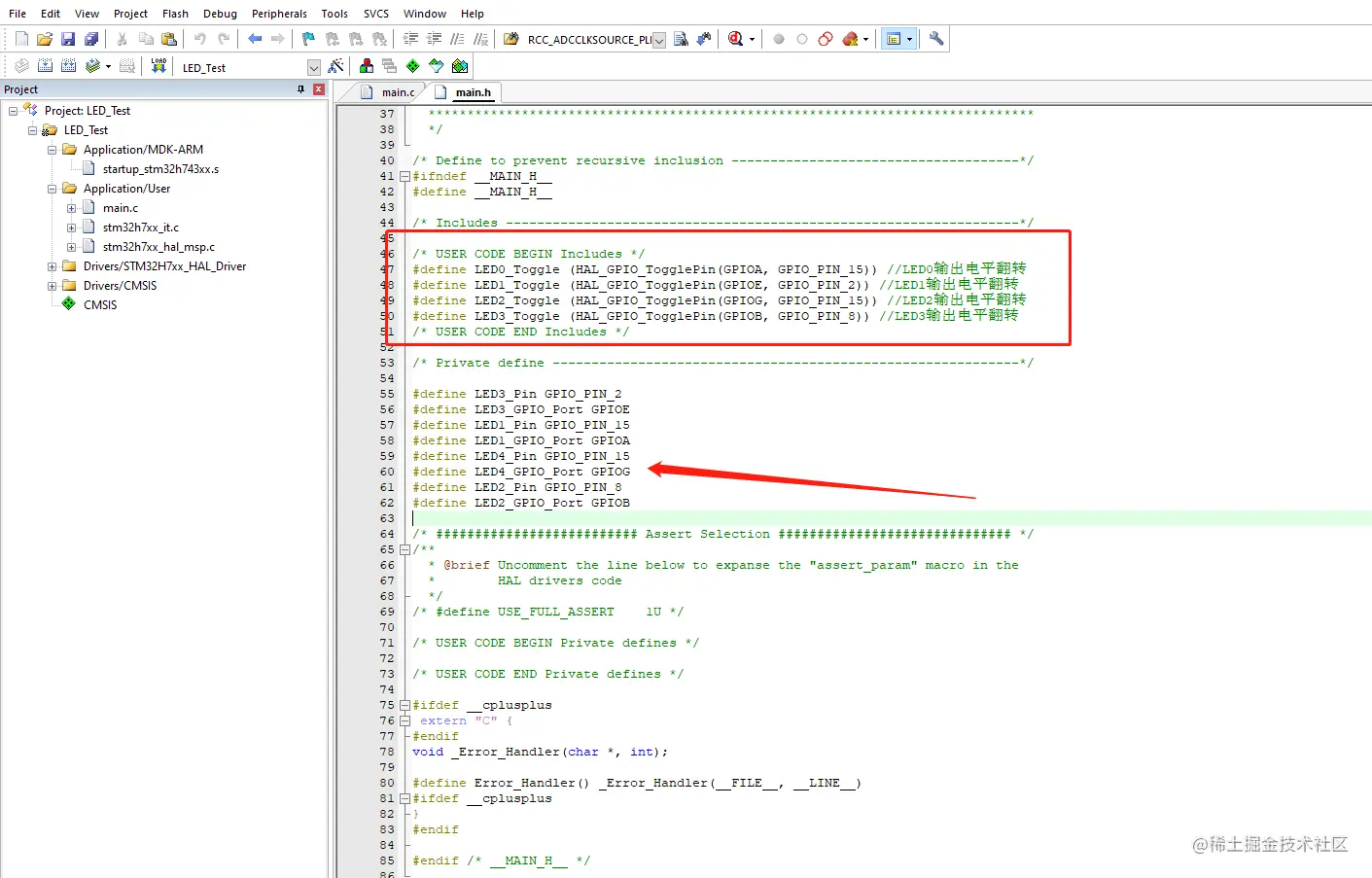Image resolution: width=1372 pixels, height=878 pixels.
Task: Open the Manage Multi-Project Workspace icon
Action: (390, 66)
